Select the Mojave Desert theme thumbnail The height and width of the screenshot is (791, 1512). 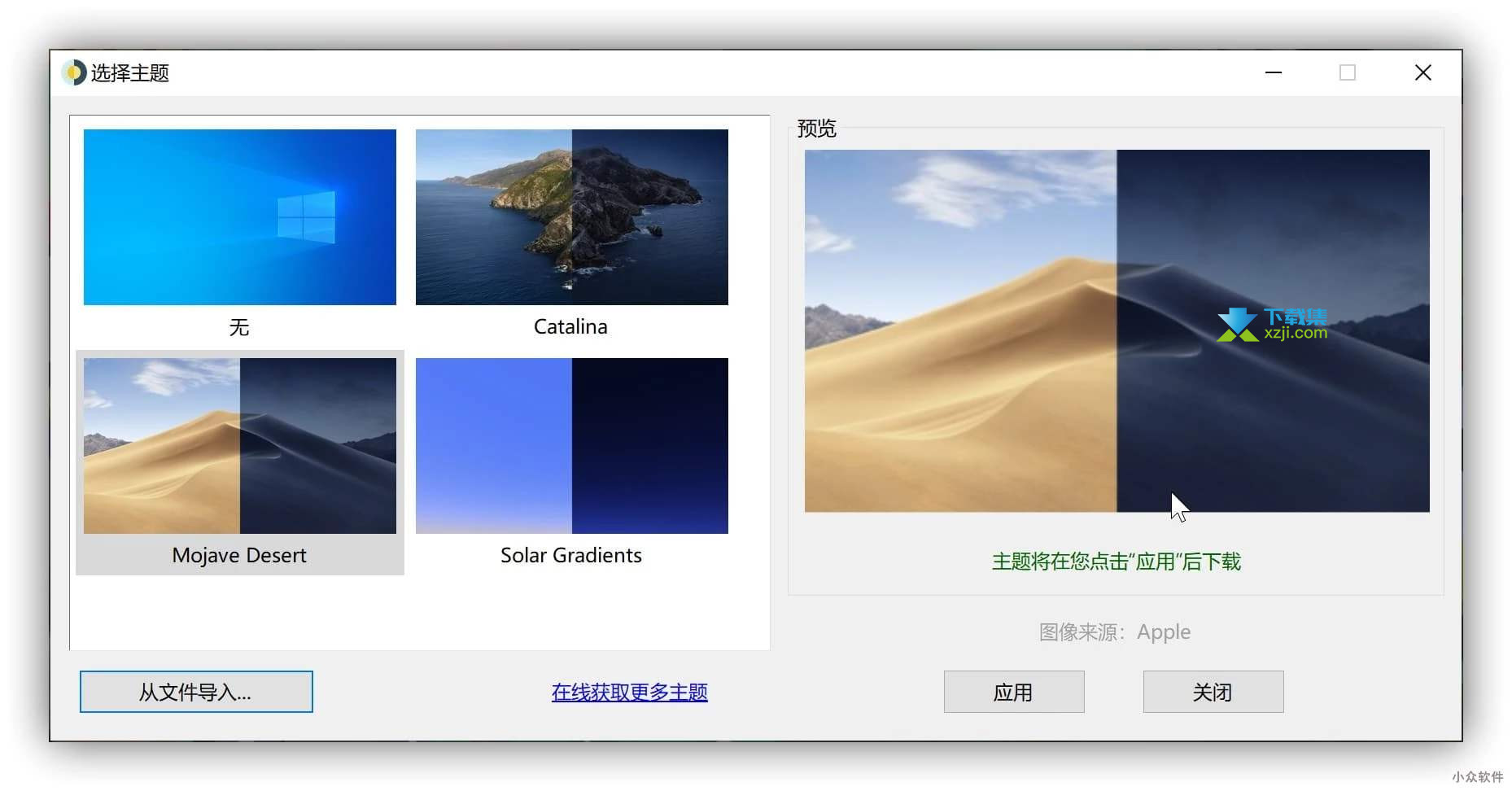coord(239,446)
